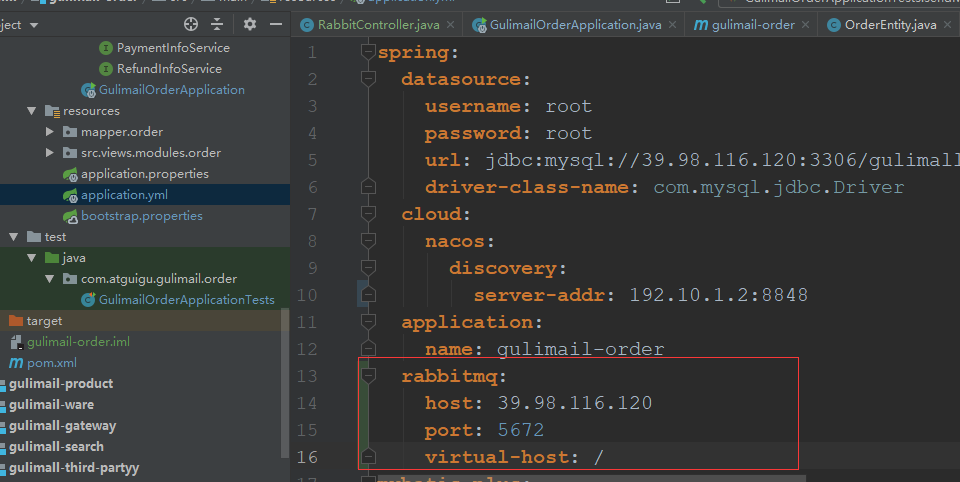
Task: Close the gulimail-order tab
Action: (x=805, y=25)
